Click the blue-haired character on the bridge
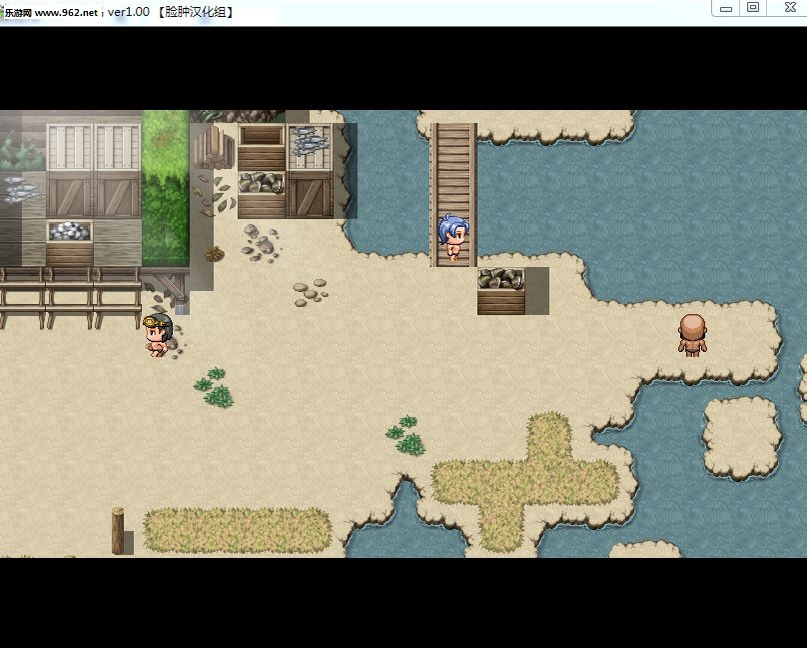The width and height of the screenshot is (807, 648). click(453, 237)
